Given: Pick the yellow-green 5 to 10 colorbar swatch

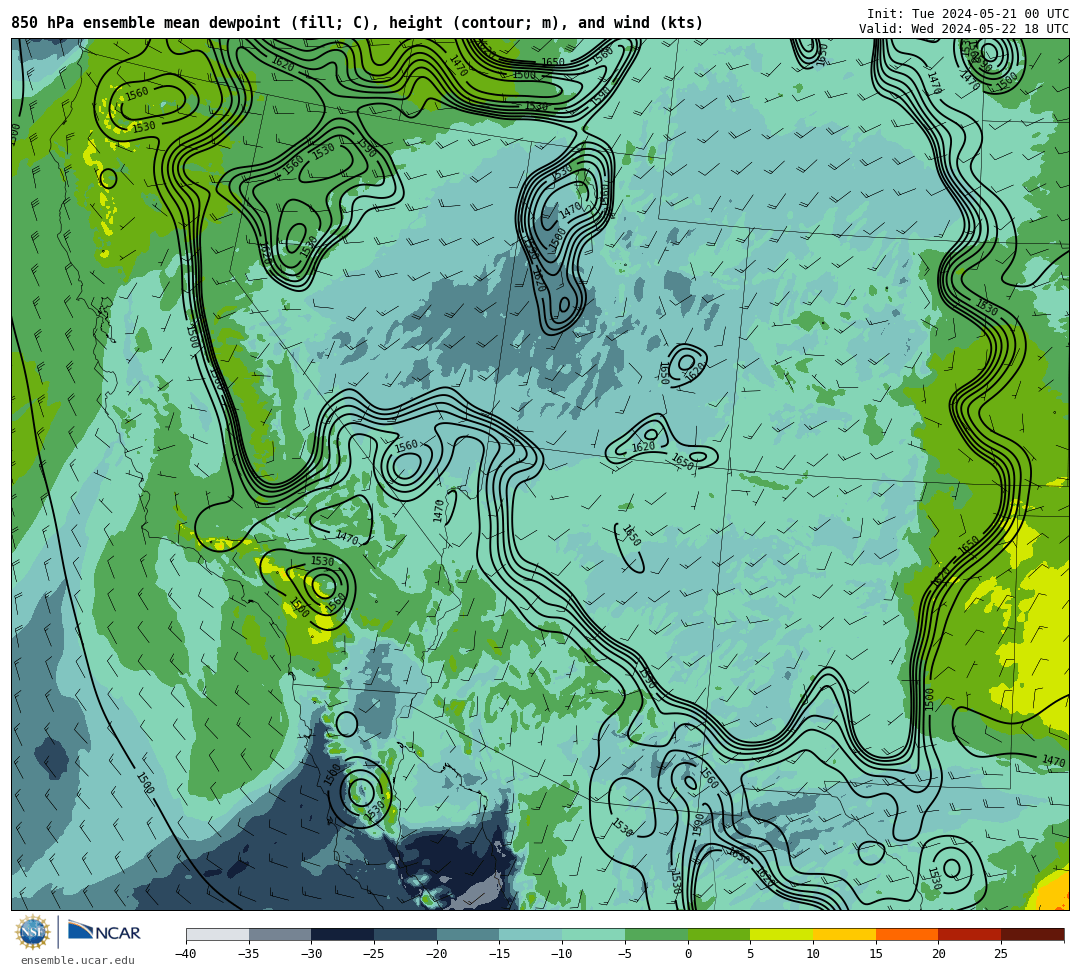Looking at the screenshot, I should click(782, 934).
